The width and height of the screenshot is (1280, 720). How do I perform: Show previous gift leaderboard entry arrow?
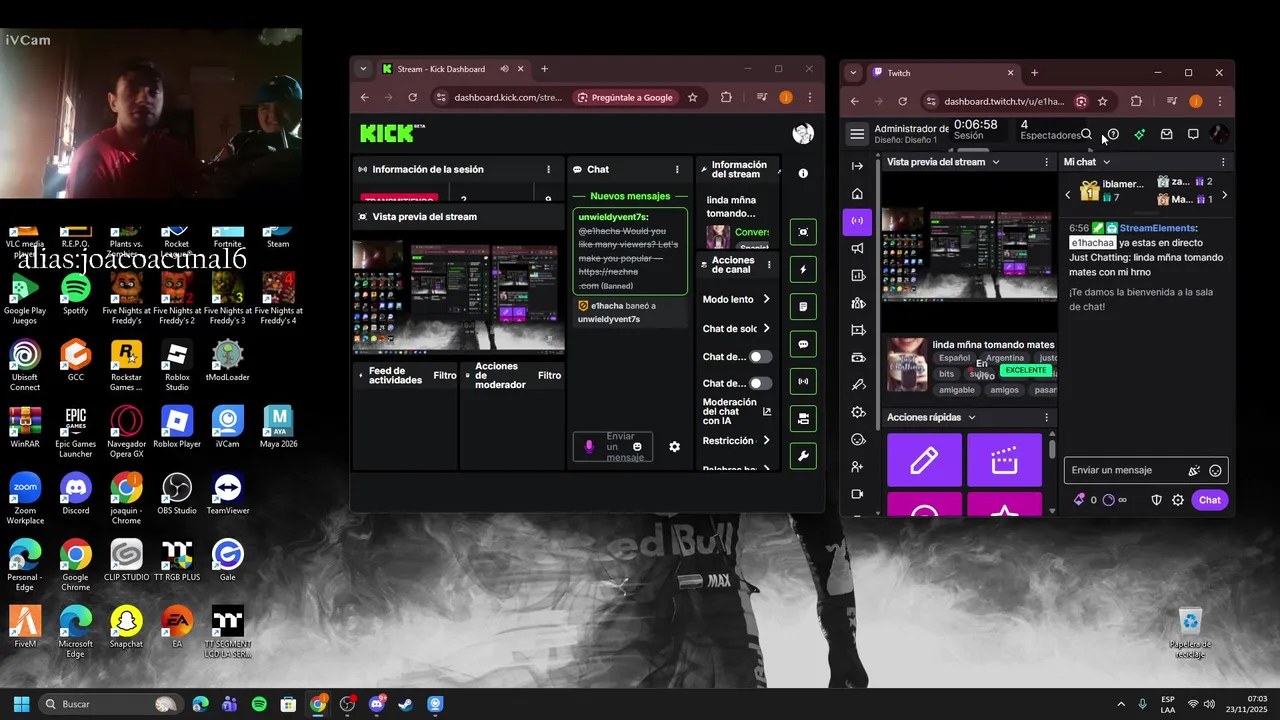click(x=1068, y=195)
